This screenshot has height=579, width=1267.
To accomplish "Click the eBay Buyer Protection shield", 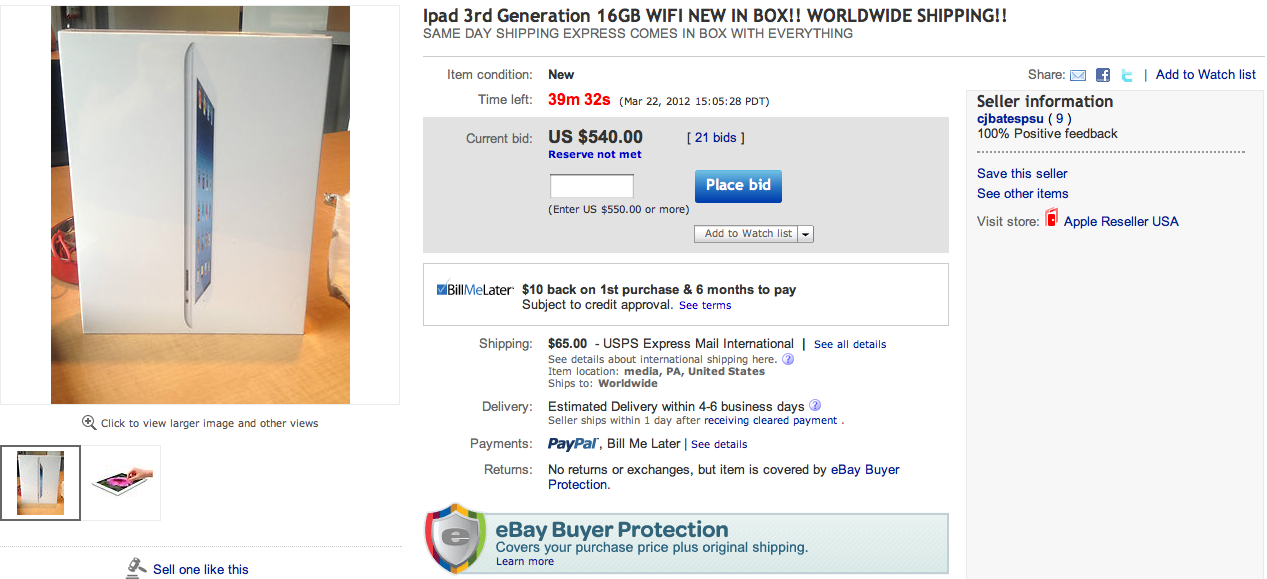I will click(x=456, y=539).
